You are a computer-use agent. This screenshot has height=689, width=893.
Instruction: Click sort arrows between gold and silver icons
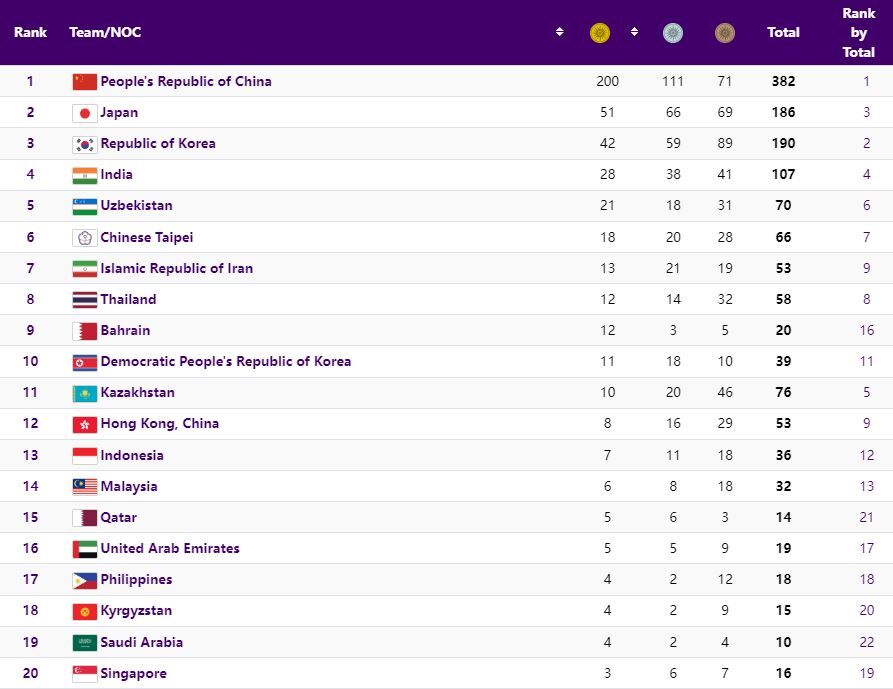pos(634,32)
